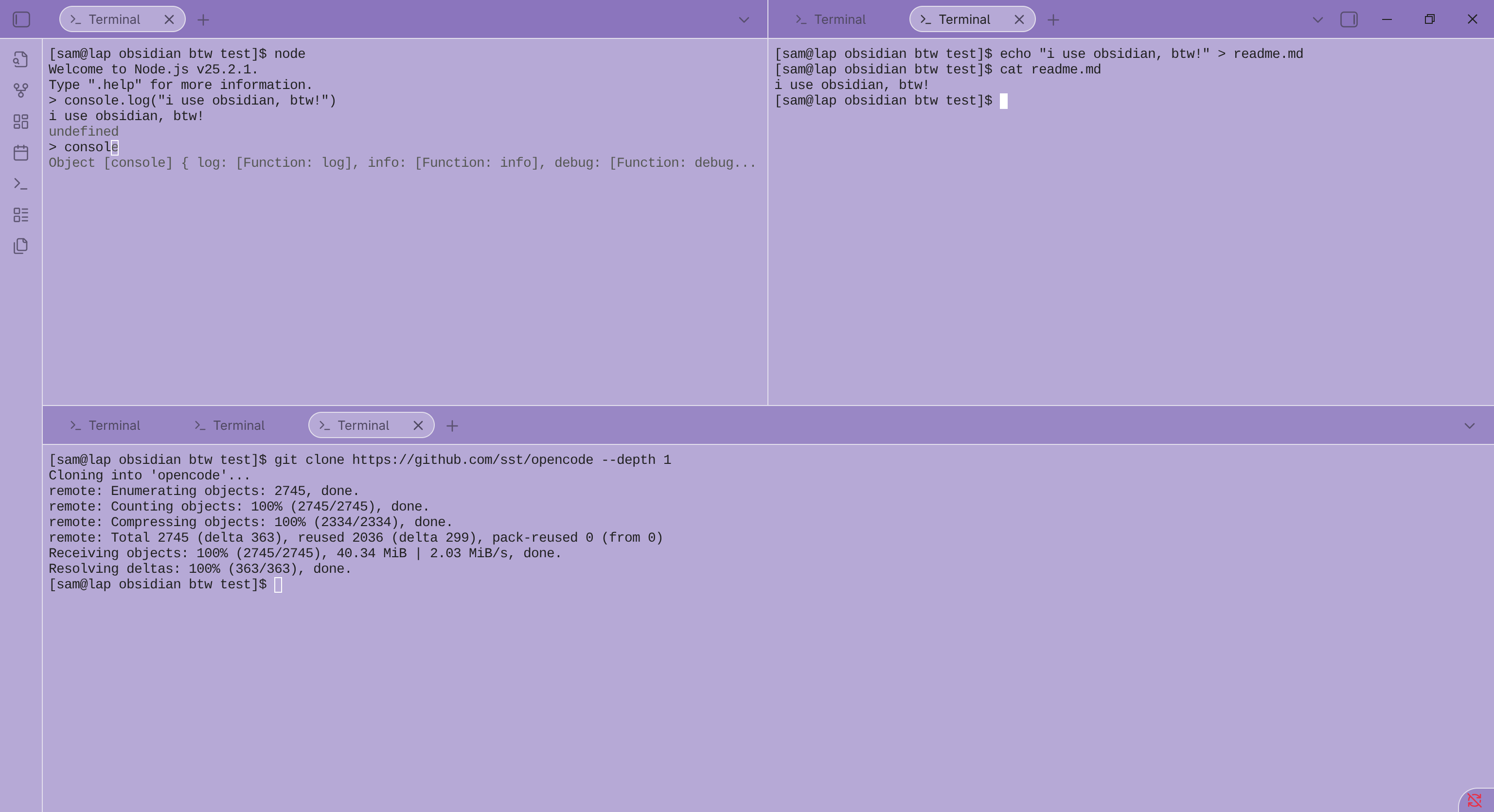Expand the top-left pane tab list chevron
1494x812 pixels.
pos(744,20)
